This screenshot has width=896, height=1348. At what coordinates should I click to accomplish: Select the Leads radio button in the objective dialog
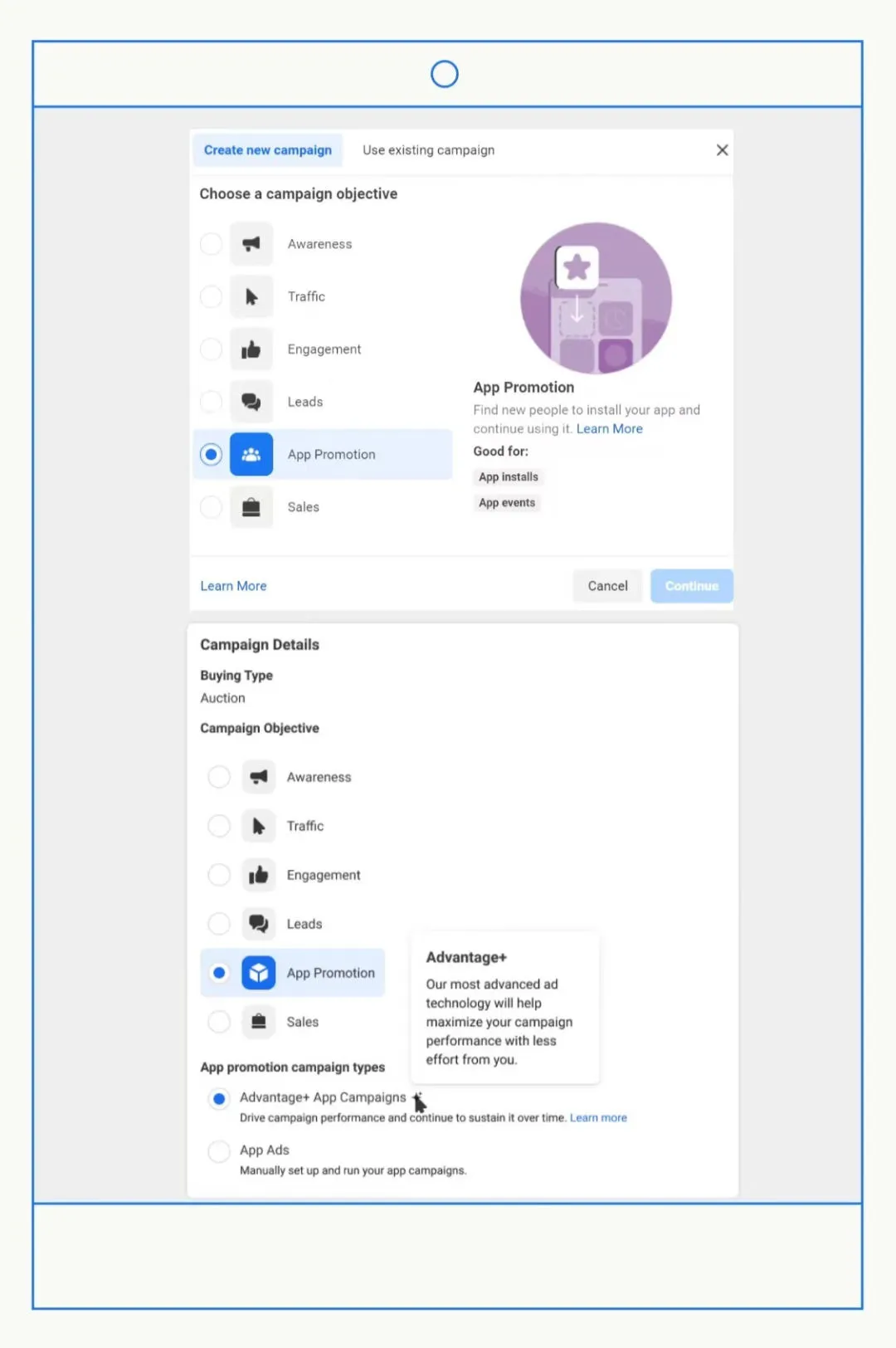pos(212,402)
